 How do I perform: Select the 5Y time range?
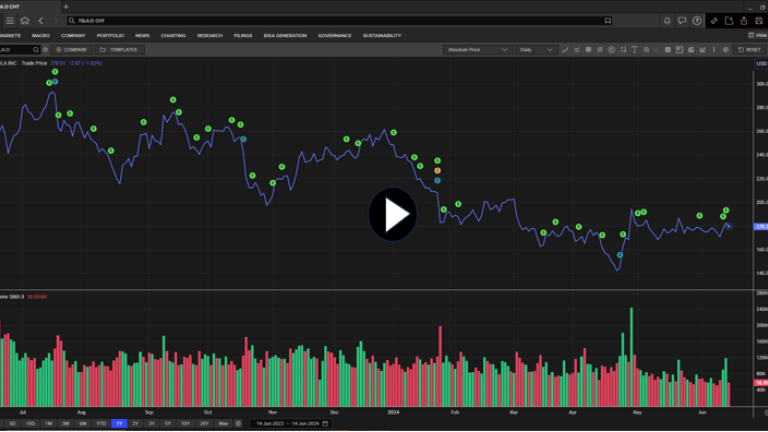[x=168, y=423]
